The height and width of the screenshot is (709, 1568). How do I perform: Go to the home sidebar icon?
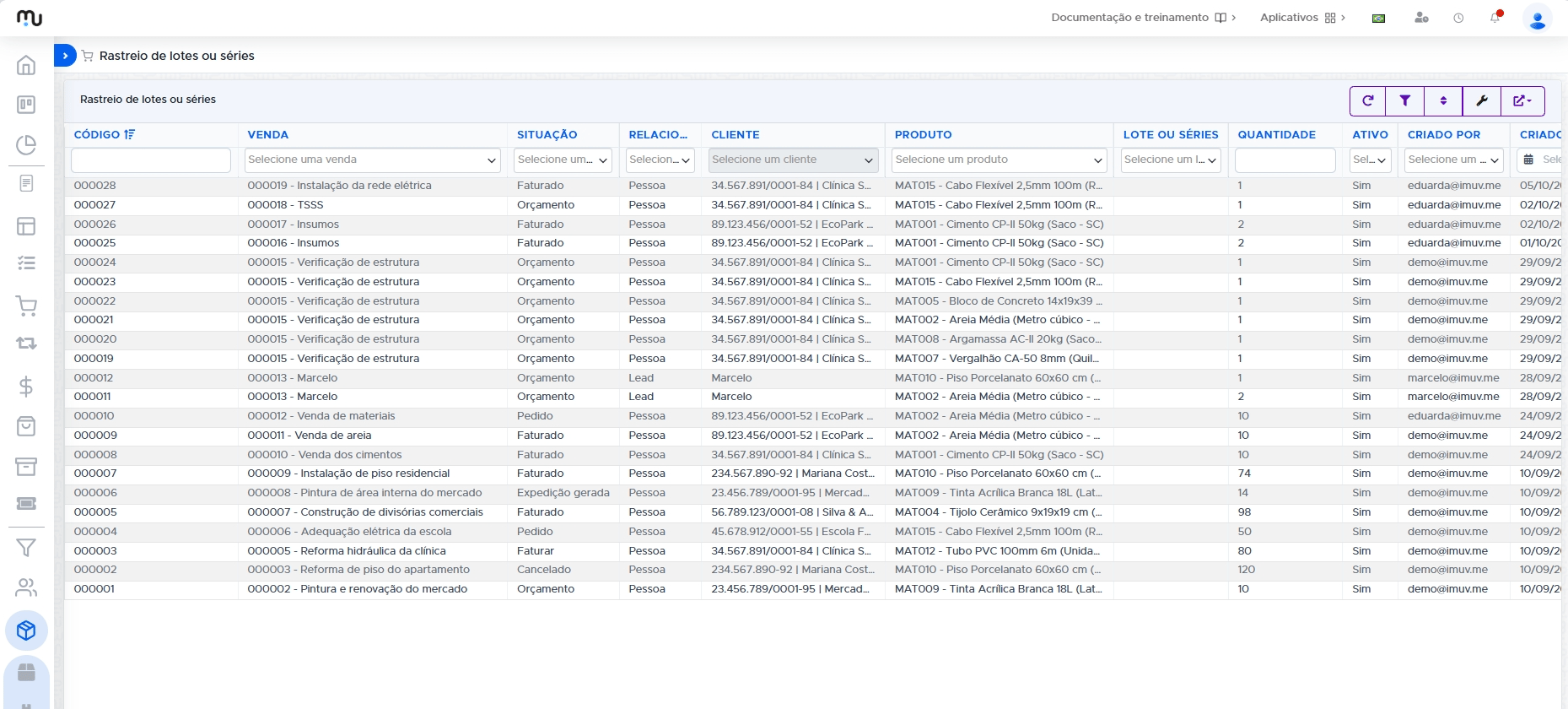click(x=26, y=65)
